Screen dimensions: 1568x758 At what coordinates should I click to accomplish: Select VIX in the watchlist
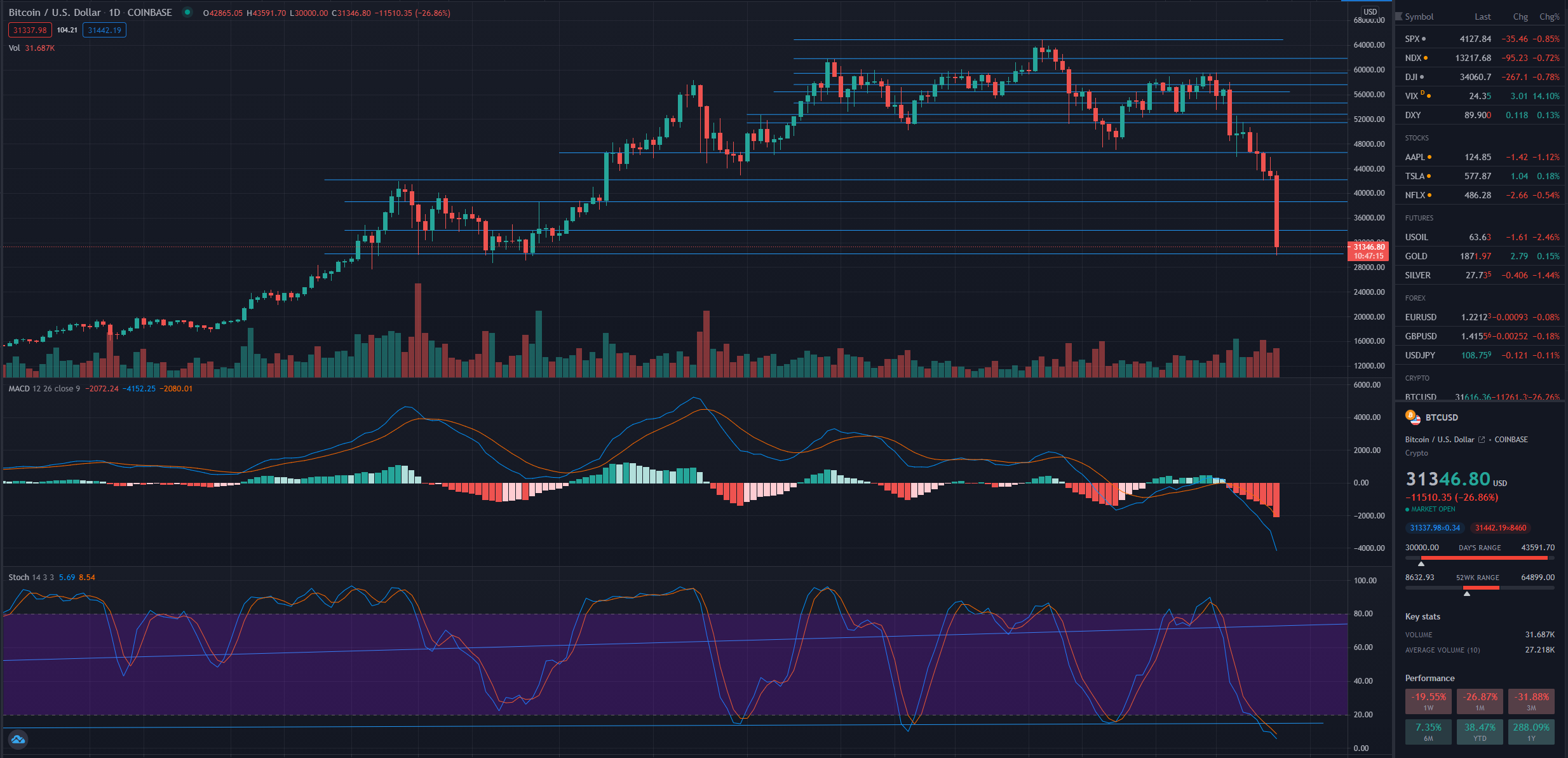[x=1481, y=96]
